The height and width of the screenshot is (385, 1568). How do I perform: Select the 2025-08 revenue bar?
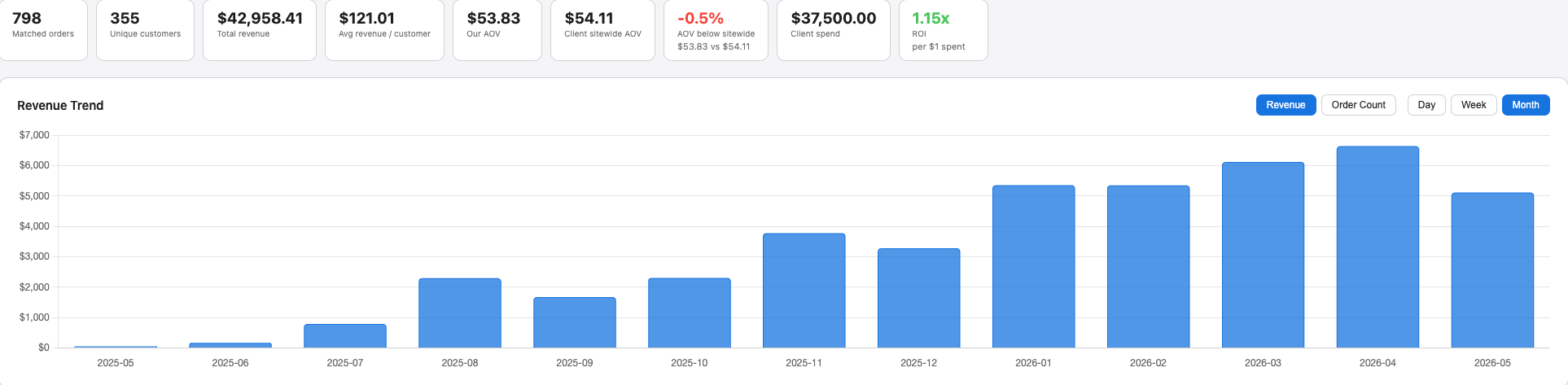point(460,313)
